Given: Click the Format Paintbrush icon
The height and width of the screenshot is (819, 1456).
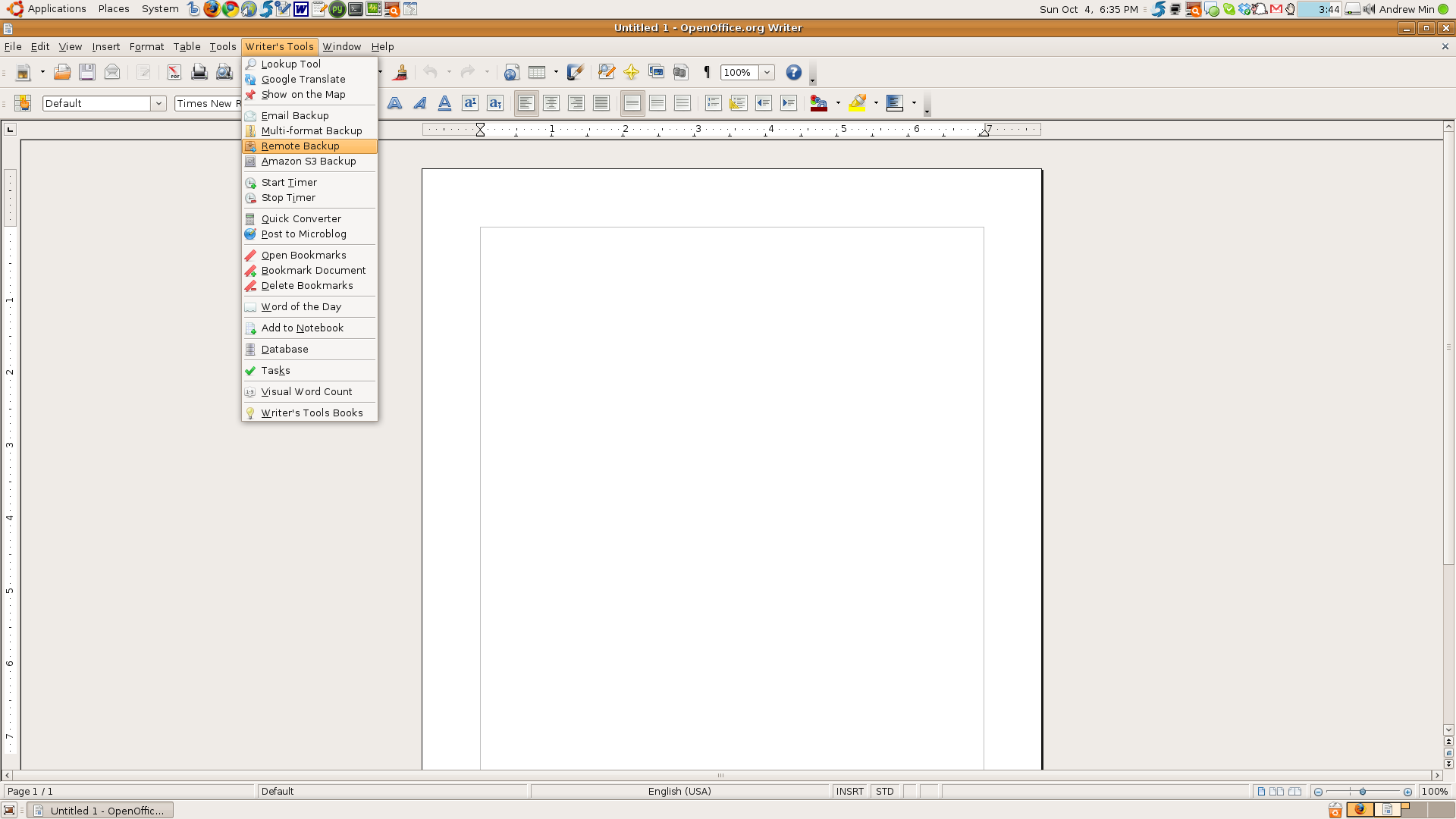Looking at the screenshot, I should [x=401, y=72].
